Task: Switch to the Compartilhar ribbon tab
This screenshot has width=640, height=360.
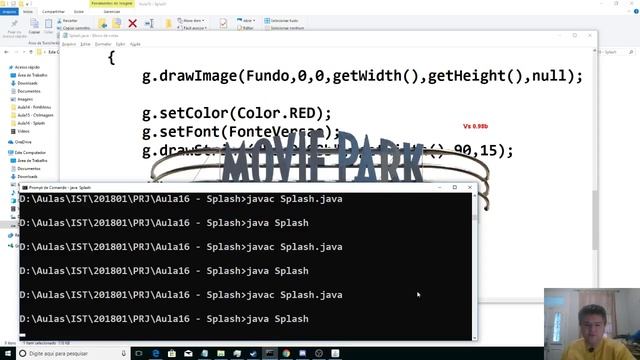Action: tap(53, 12)
